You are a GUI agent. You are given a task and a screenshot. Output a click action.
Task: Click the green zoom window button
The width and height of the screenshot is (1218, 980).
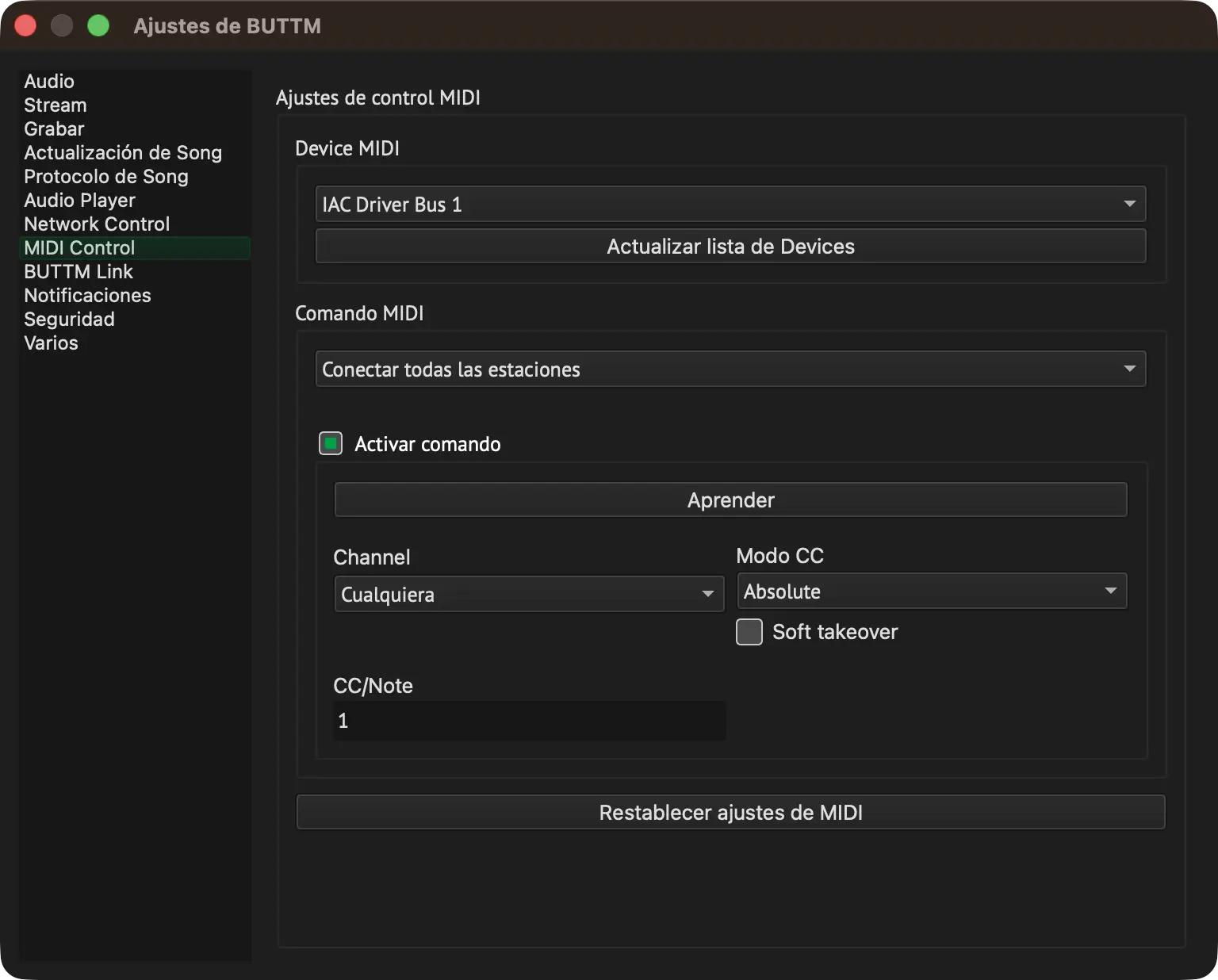coord(98,26)
